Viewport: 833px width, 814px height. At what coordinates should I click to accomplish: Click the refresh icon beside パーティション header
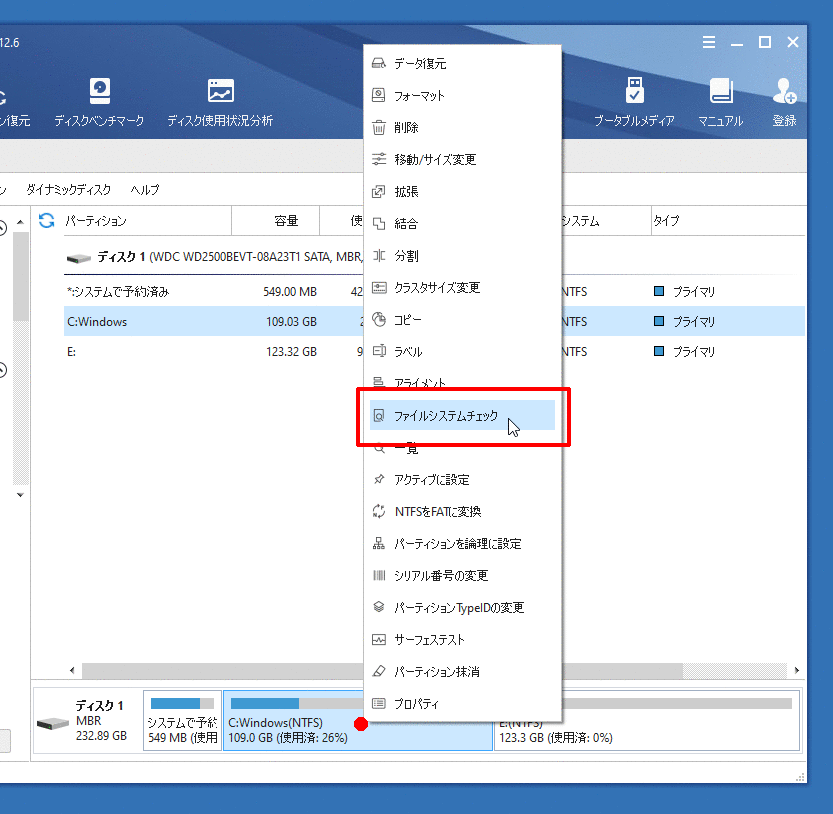click(x=46, y=221)
